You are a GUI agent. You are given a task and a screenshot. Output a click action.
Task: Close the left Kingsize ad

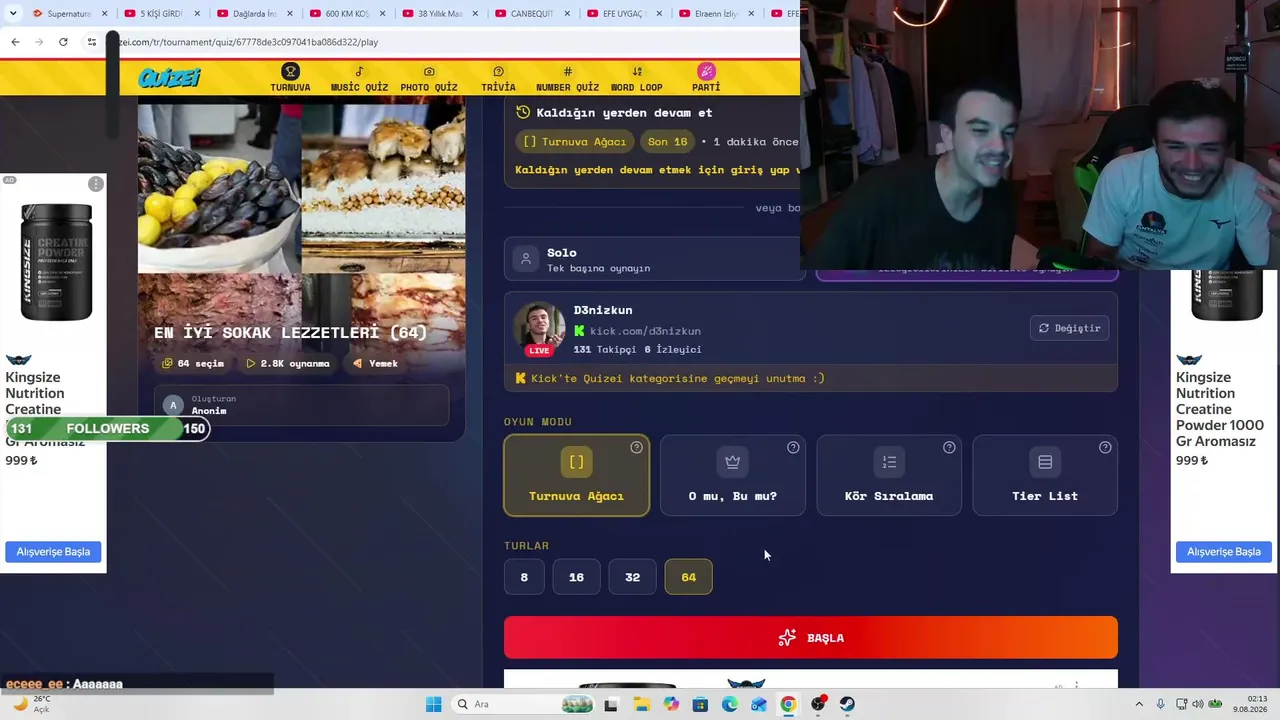95,184
